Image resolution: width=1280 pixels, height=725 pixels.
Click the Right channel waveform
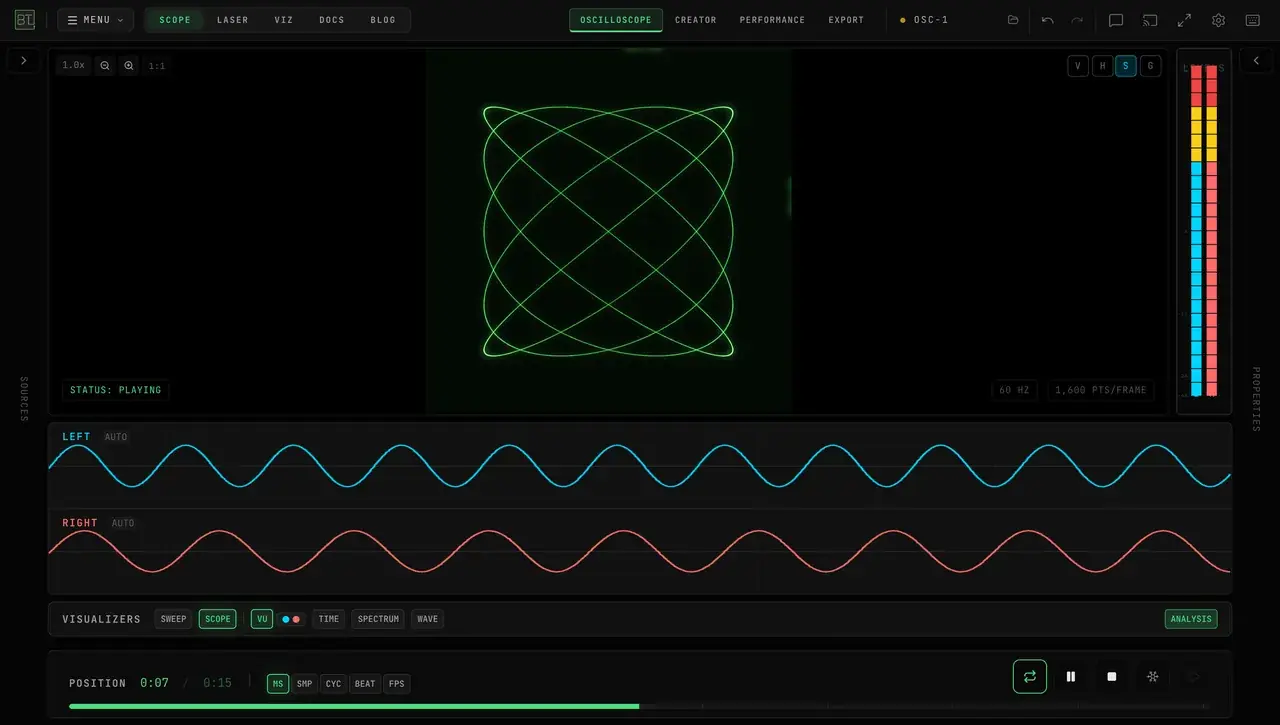640,551
